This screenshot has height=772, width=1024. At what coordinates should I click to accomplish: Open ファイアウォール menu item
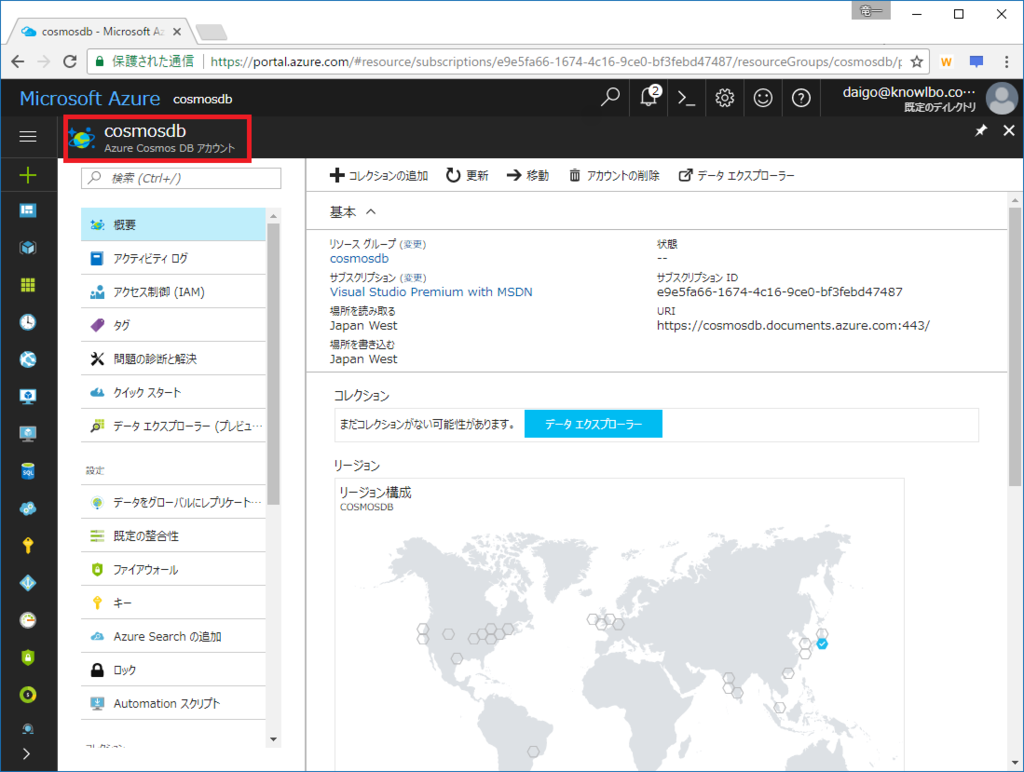point(173,570)
